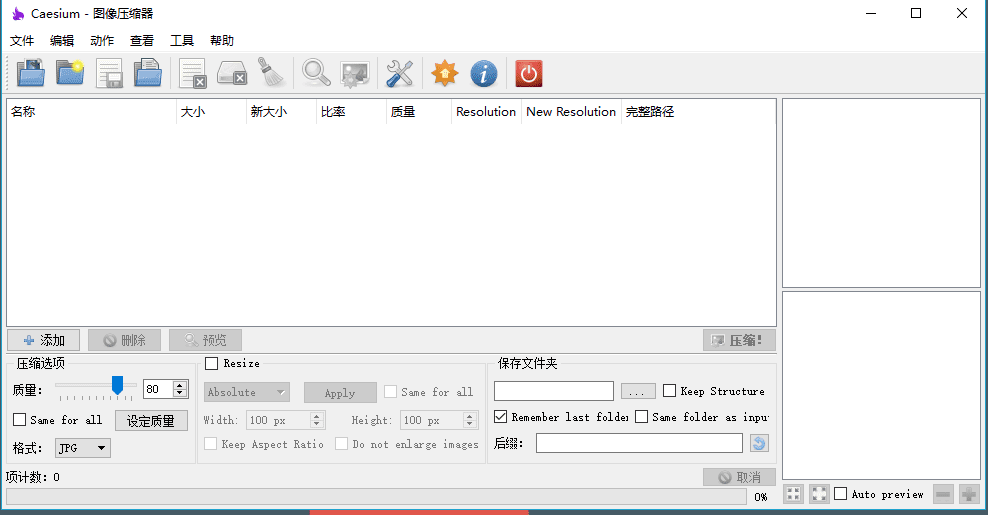This screenshot has height=515, width=988.
Task: Increase quality value with up arrow
Action: tap(180, 385)
